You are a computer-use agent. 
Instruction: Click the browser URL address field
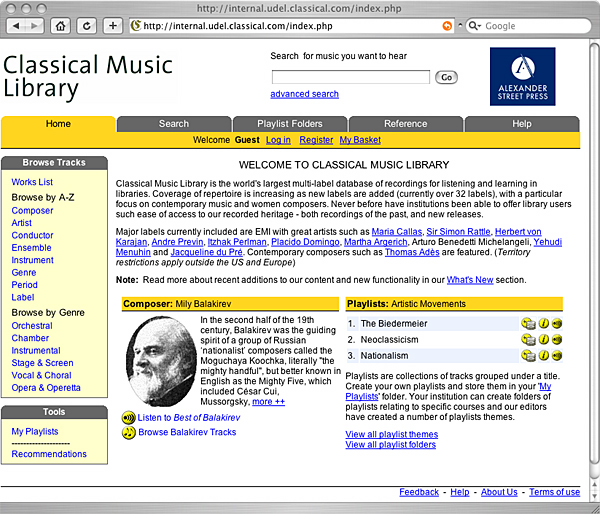click(291, 26)
